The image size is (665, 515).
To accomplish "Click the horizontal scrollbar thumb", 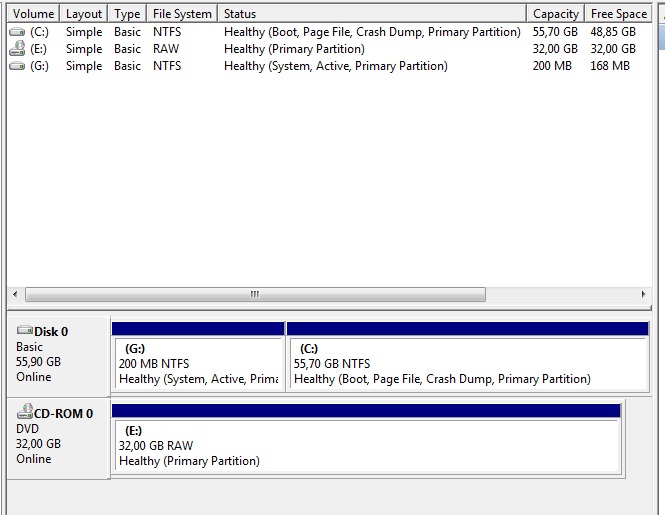I will [255, 294].
